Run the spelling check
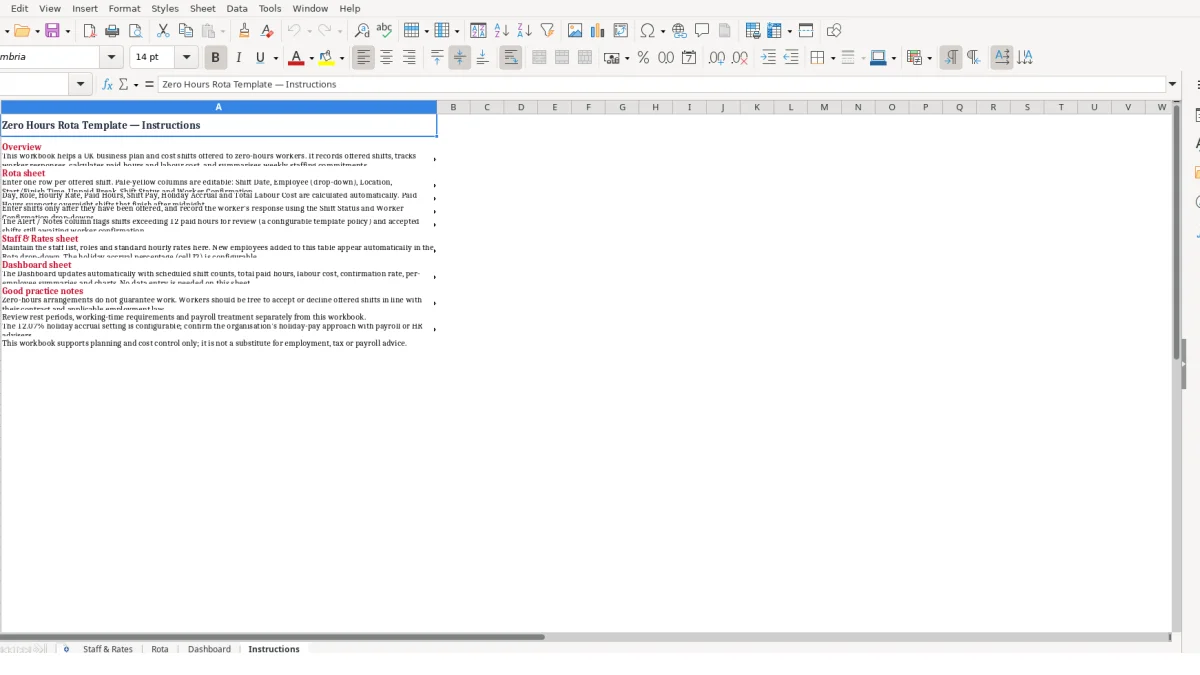 [x=384, y=31]
